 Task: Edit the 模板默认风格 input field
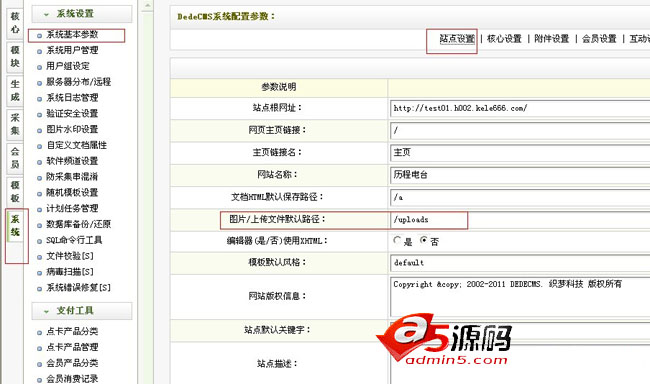[520, 263]
